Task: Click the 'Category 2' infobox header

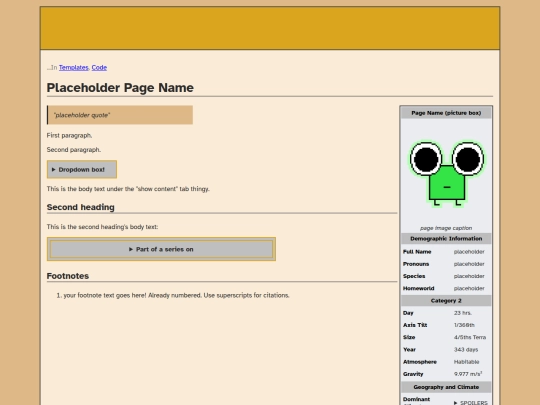Action: (x=446, y=301)
